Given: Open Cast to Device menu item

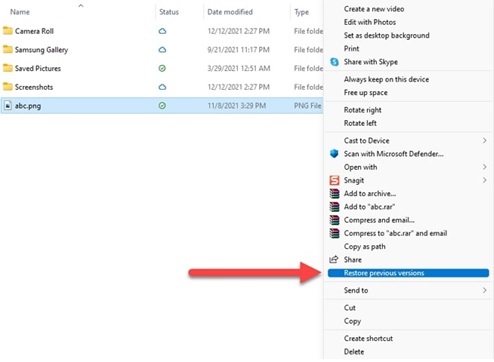Looking at the screenshot, I should [367, 141].
